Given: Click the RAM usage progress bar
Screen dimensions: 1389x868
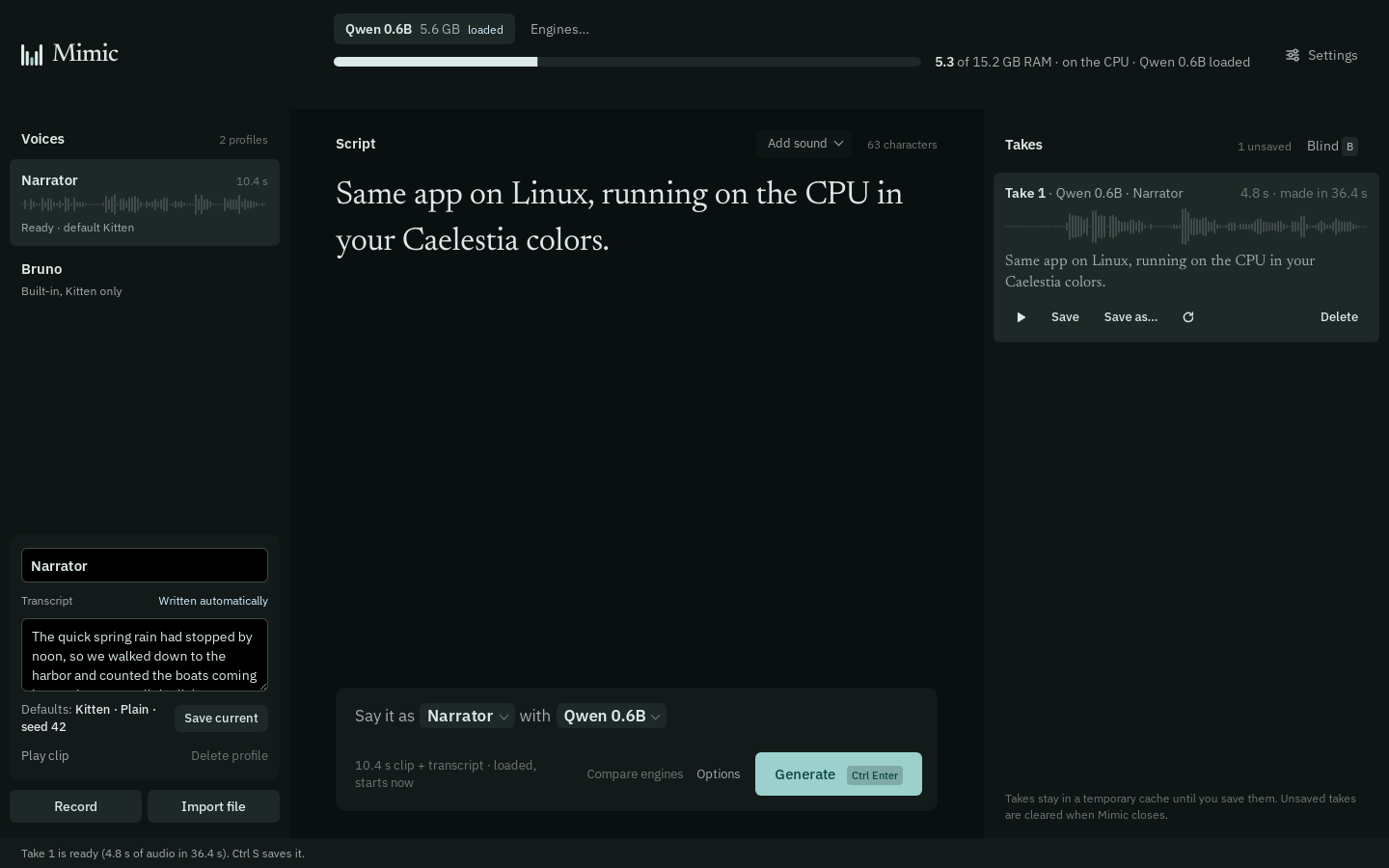Looking at the screenshot, I should click(627, 62).
